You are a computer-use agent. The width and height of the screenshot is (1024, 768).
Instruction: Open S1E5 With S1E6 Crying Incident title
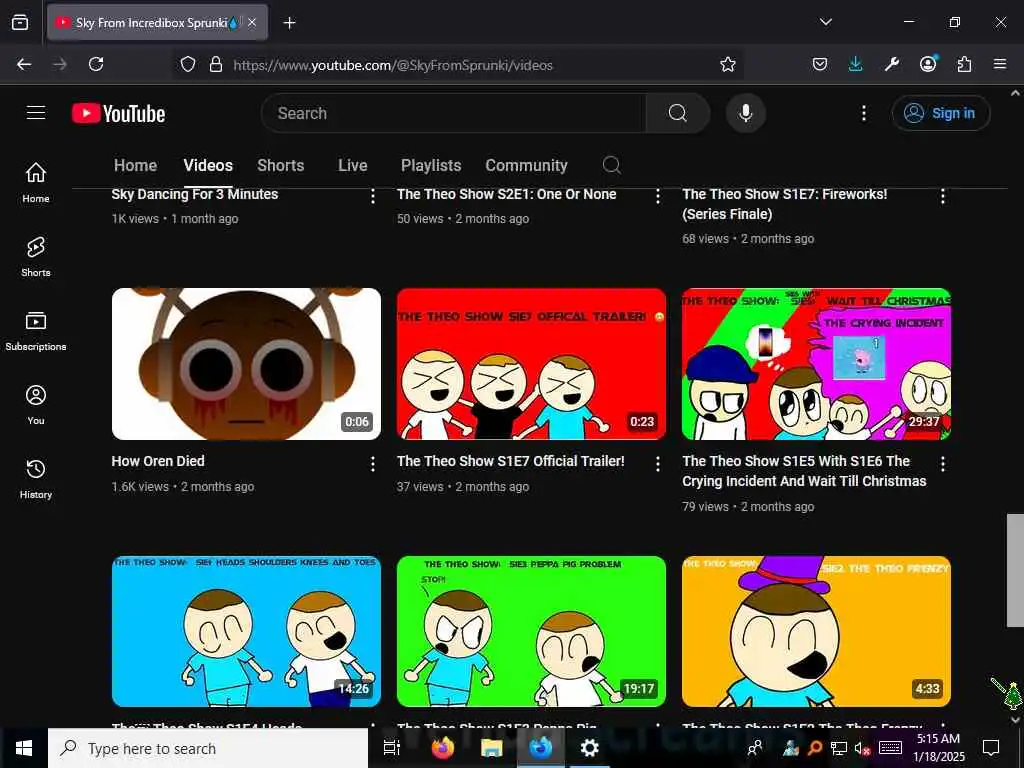tap(805, 471)
